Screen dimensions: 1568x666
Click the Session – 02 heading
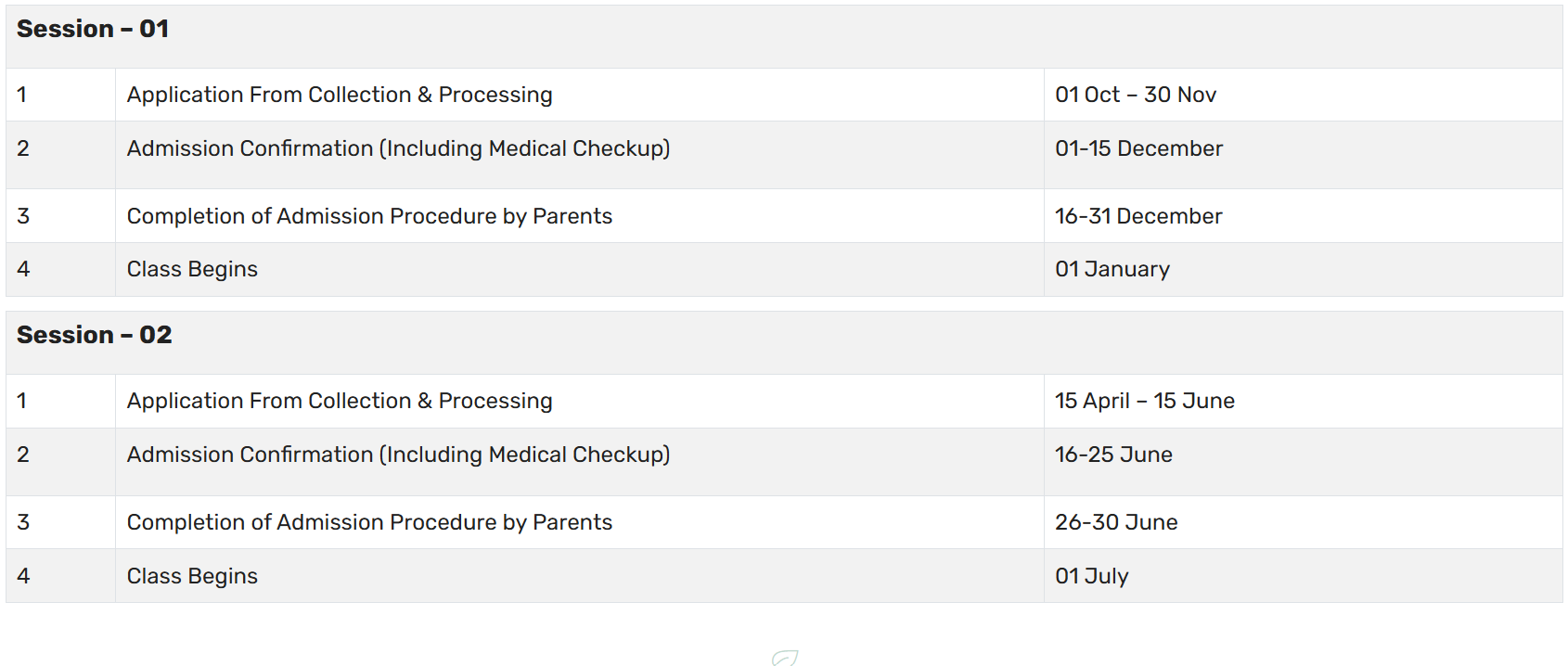pos(95,336)
